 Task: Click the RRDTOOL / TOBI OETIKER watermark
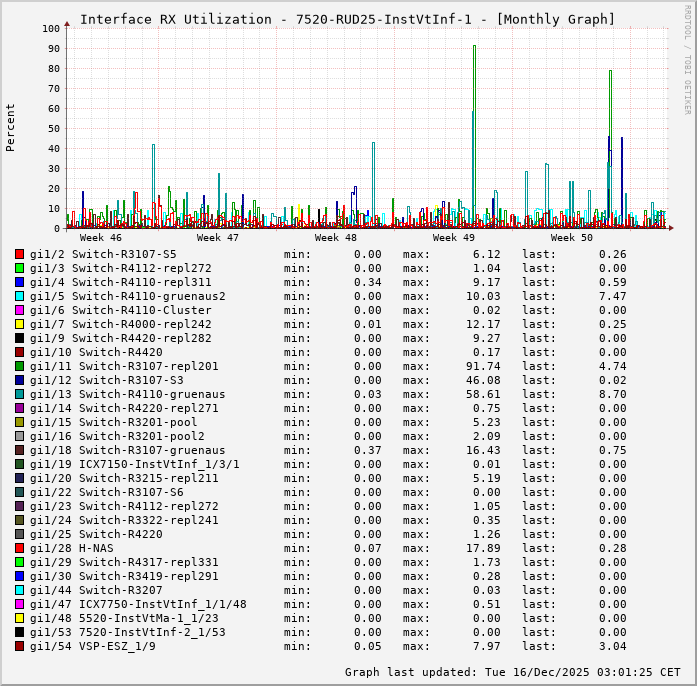(687, 58)
